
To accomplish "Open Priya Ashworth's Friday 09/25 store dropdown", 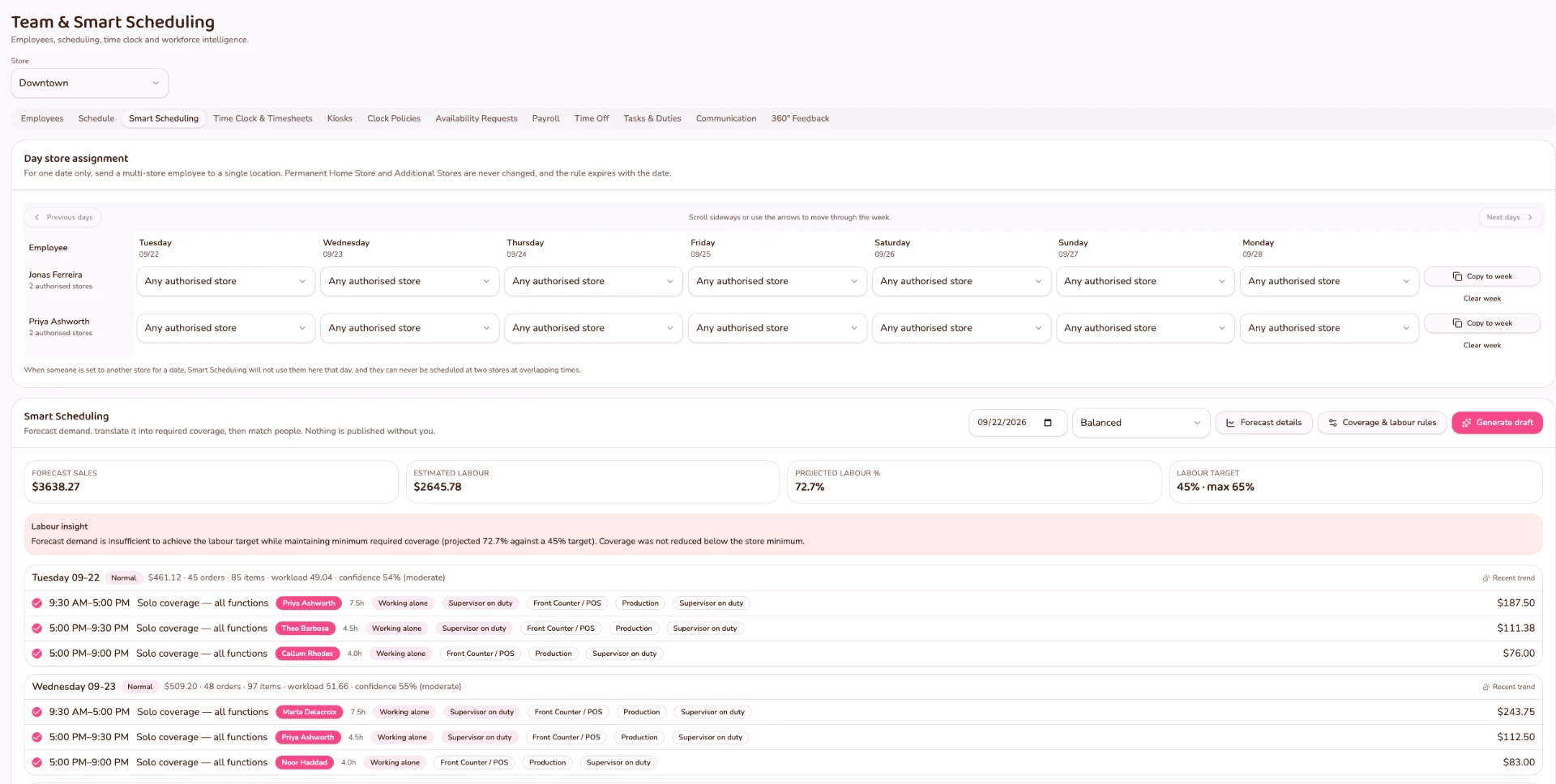I will pyautogui.click(x=777, y=328).
